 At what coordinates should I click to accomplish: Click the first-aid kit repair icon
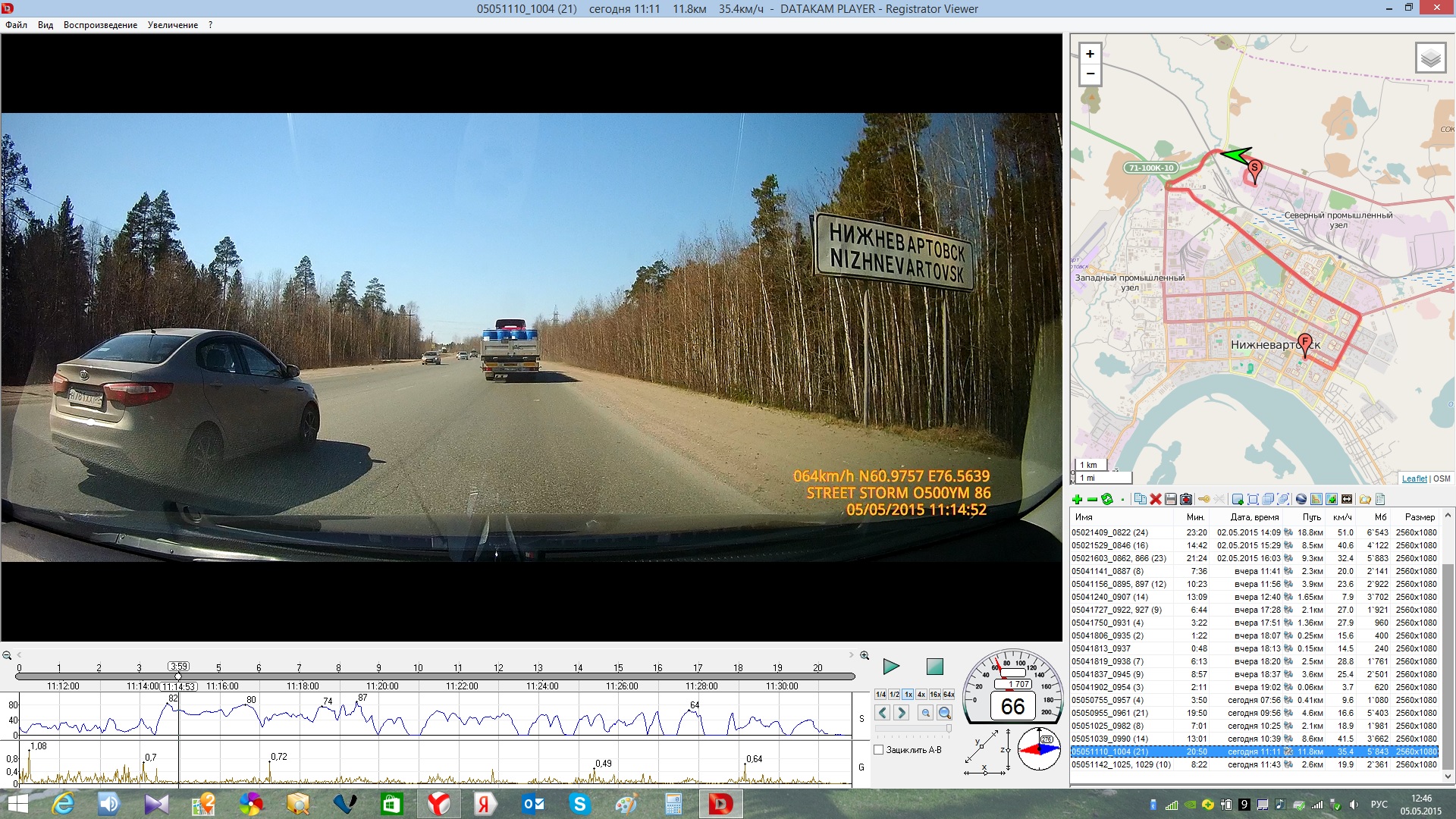pos(1186,499)
